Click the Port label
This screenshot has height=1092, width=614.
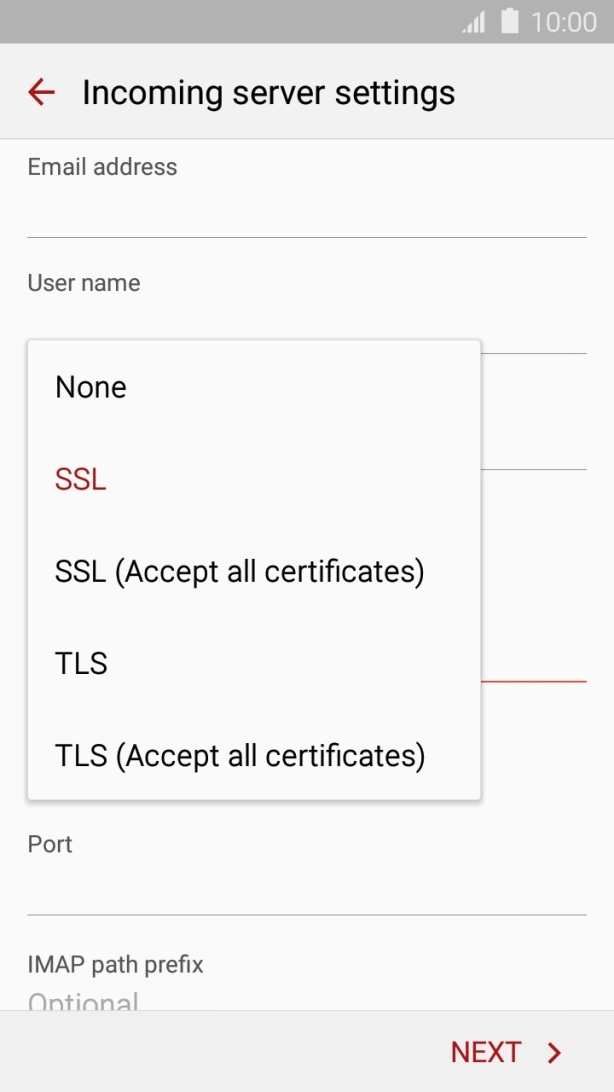(x=49, y=844)
